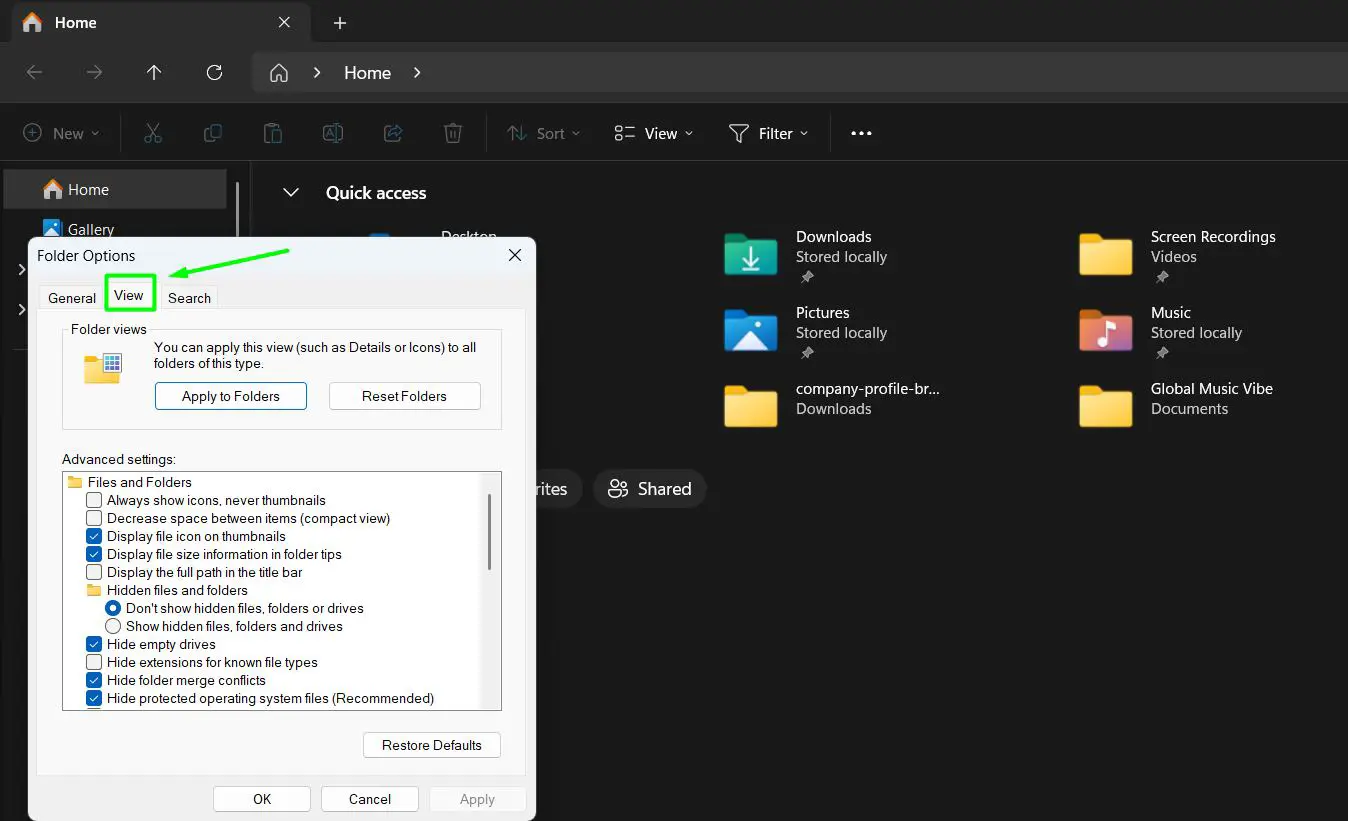The height and width of the screenshot is (821, 1348).
Task: Open the Sort dropdown
Action: tap(544, 132)
